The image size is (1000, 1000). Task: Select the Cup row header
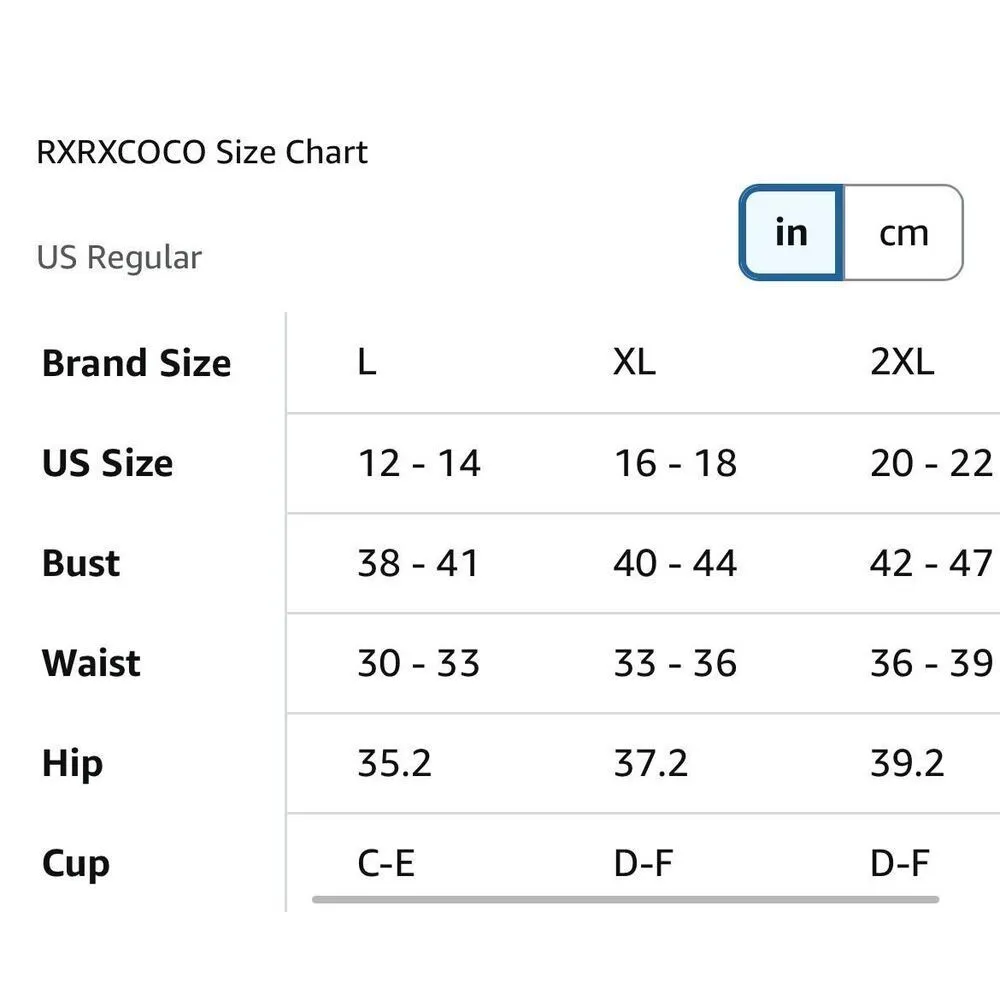click(x=75, y=863)
